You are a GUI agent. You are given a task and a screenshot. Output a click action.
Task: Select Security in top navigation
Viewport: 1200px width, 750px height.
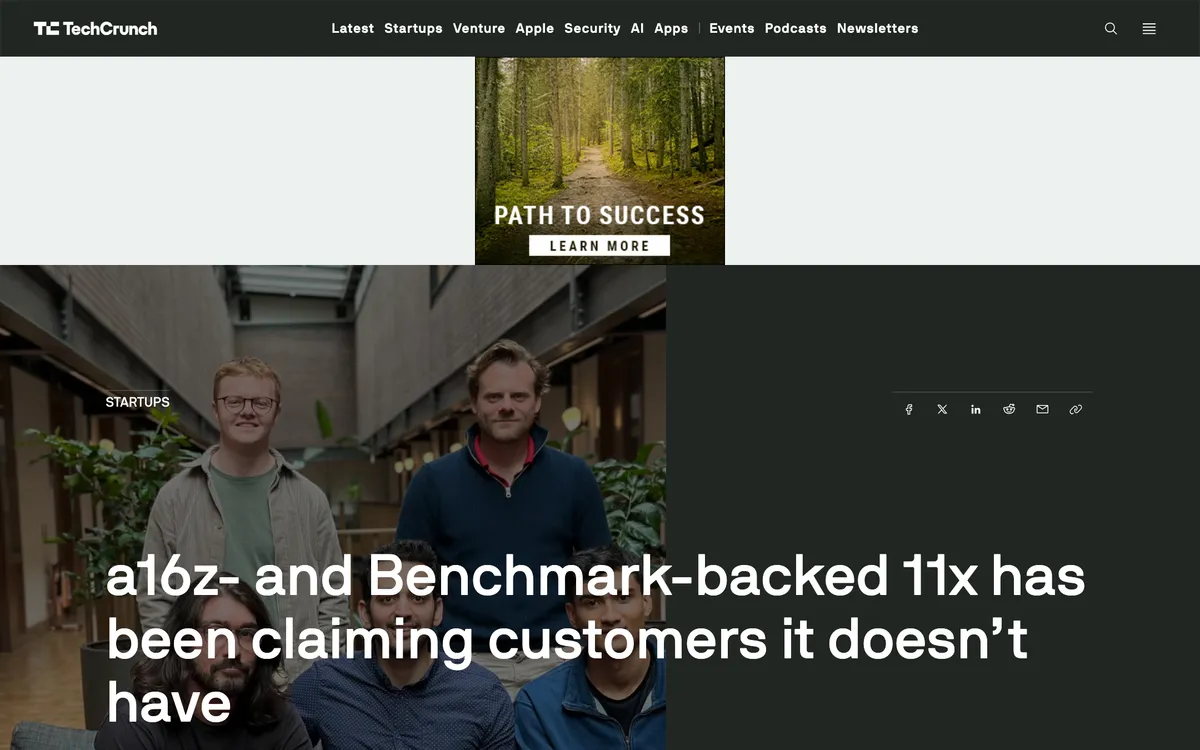coord(592,28)
